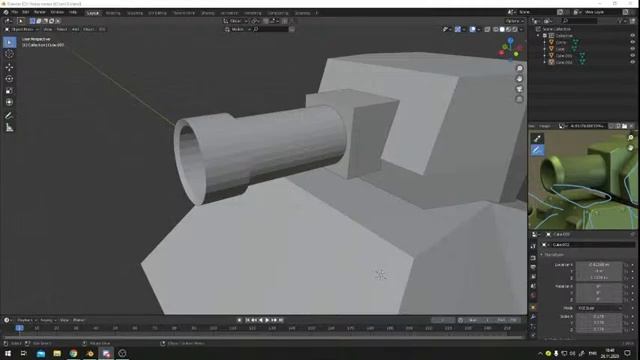Screen dimensions: 640x360
Task: Switch to the UV Editing workspace tab
Action: point(157,13)
